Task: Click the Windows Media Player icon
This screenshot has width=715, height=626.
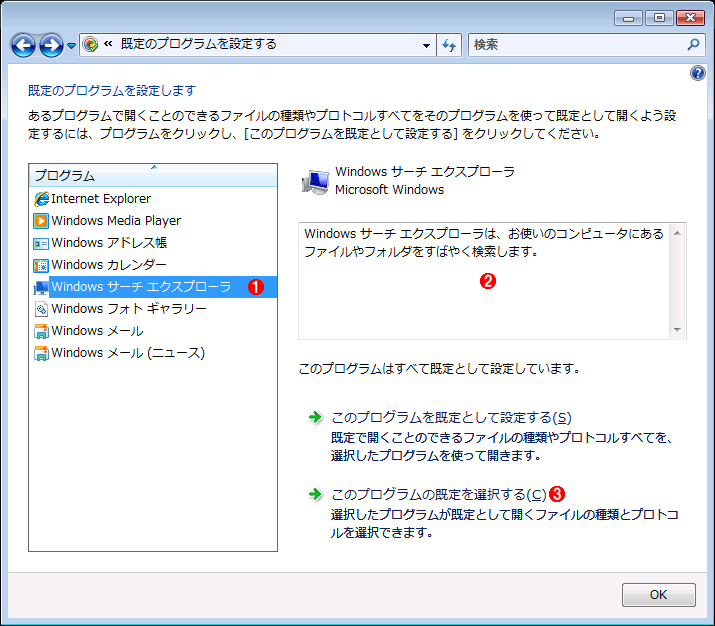Action: (x=41, y=221)
